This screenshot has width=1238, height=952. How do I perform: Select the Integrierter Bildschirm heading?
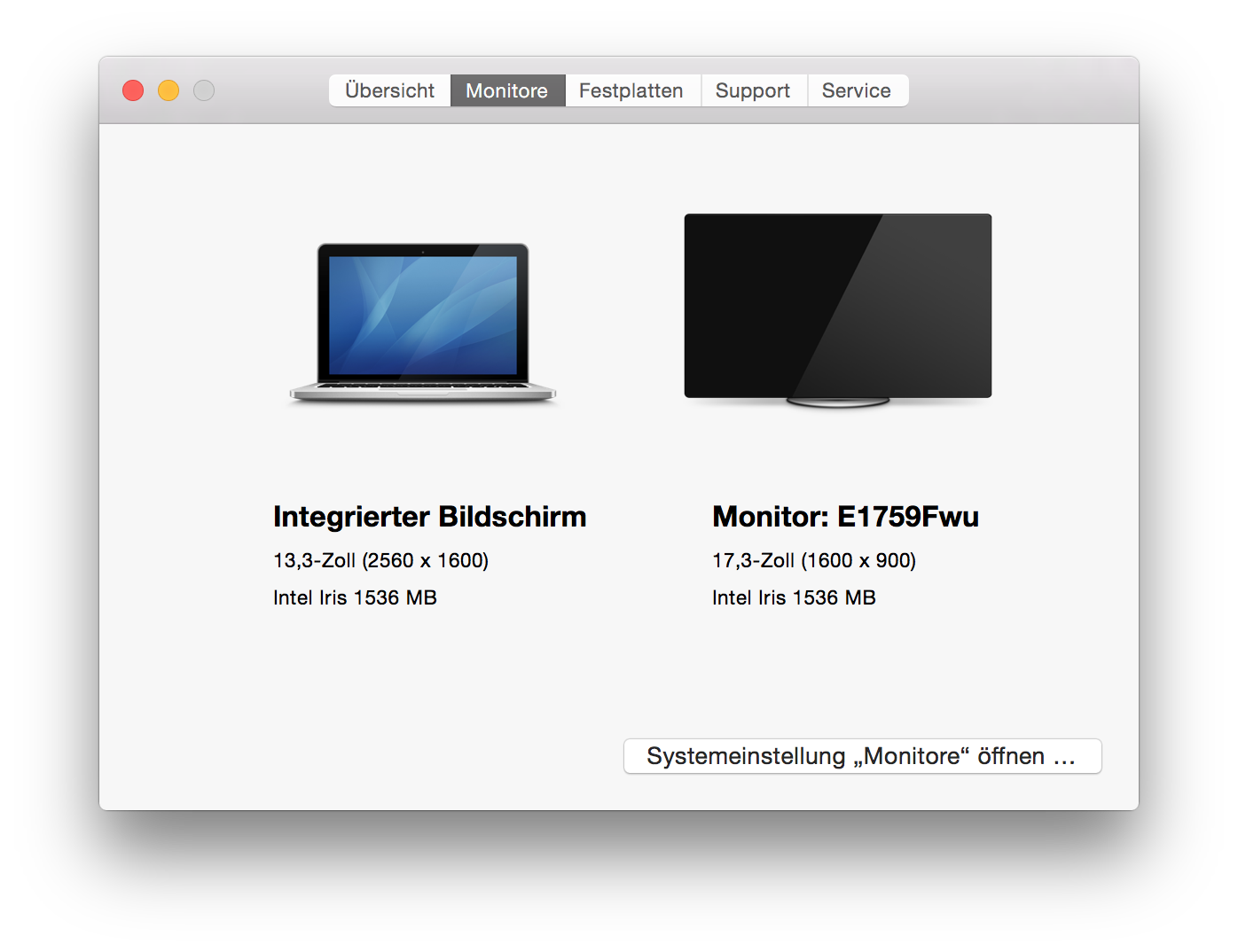click(429, 516)
